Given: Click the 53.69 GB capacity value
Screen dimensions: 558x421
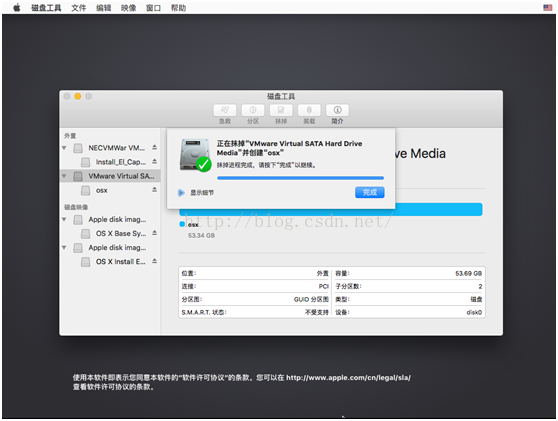Looking at the screenshot, I should click(x=468, y=273).
